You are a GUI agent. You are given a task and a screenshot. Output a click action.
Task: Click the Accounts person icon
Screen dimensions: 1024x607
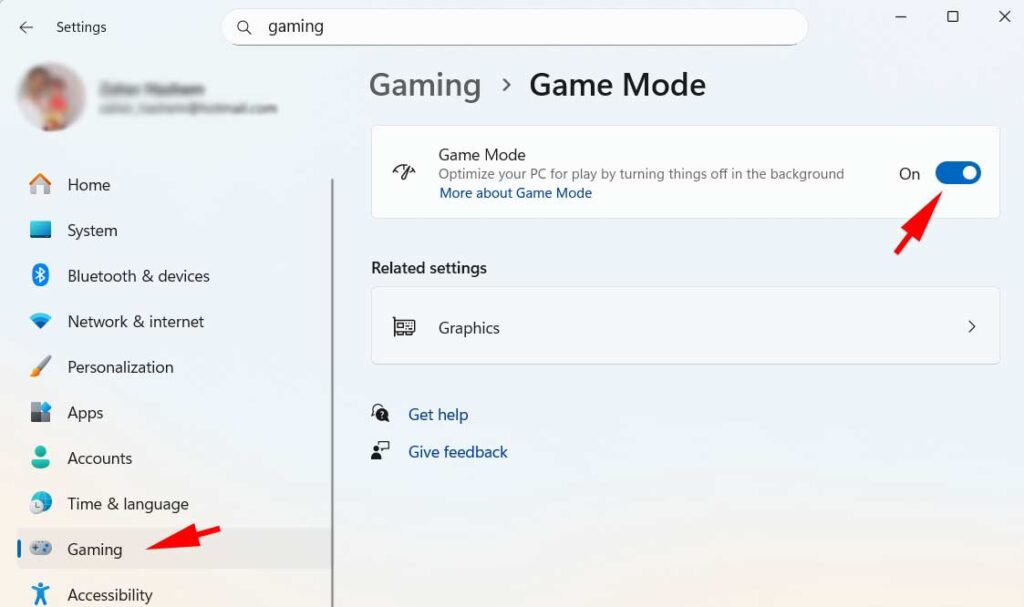click(x=40, y=458)
